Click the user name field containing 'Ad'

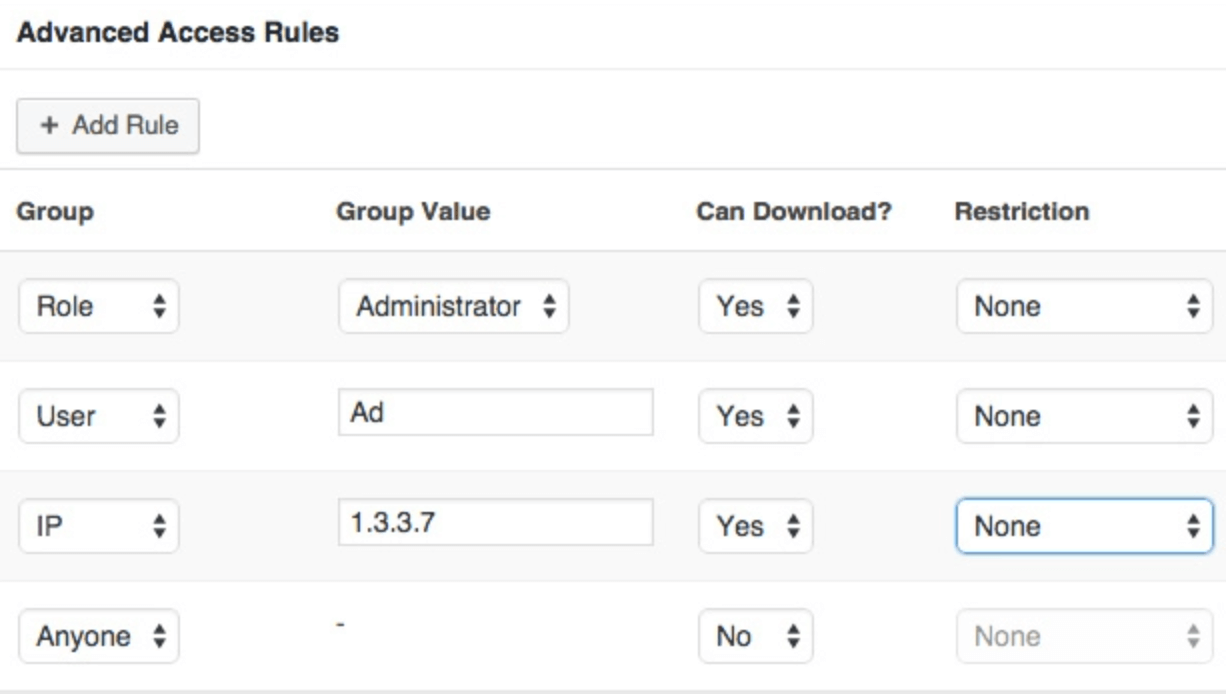[x=495, y=412]
